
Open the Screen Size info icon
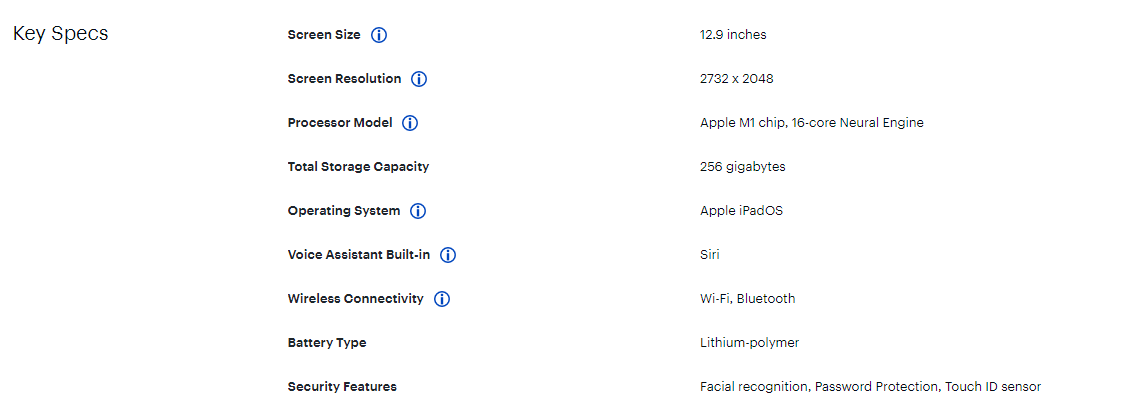click(379, 35)
